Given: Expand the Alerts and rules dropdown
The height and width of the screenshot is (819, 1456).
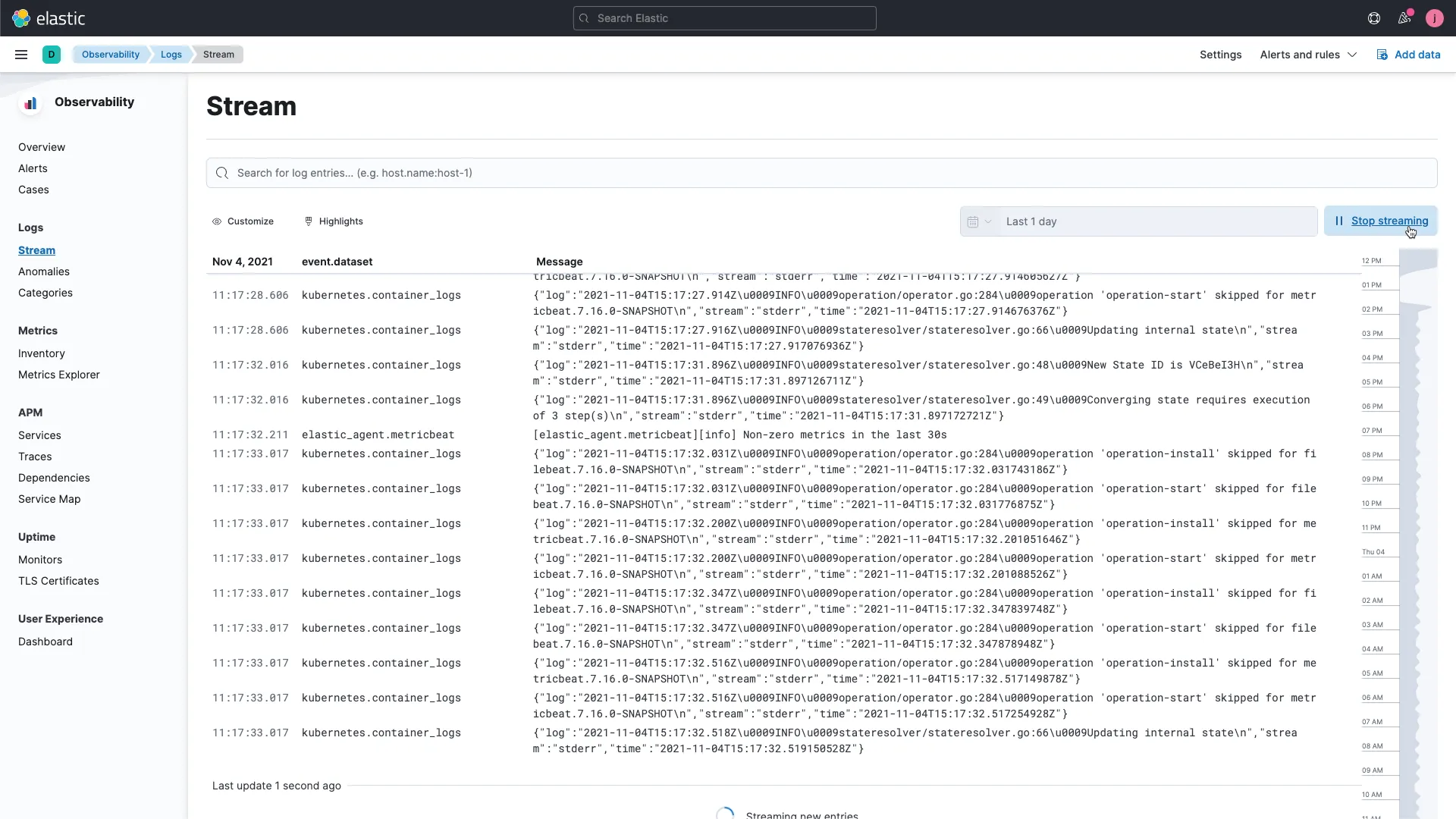Looking at the screenshot, I should click(x=1308, y=54).
